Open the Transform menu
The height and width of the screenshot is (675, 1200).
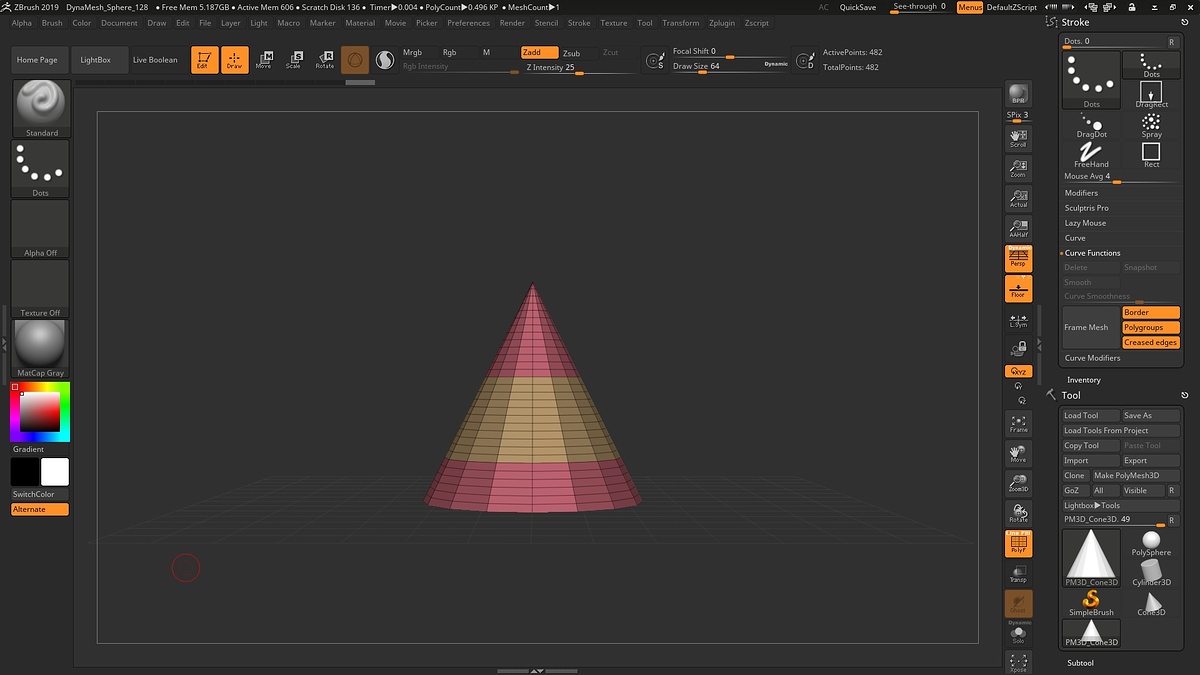click(681, 23)
